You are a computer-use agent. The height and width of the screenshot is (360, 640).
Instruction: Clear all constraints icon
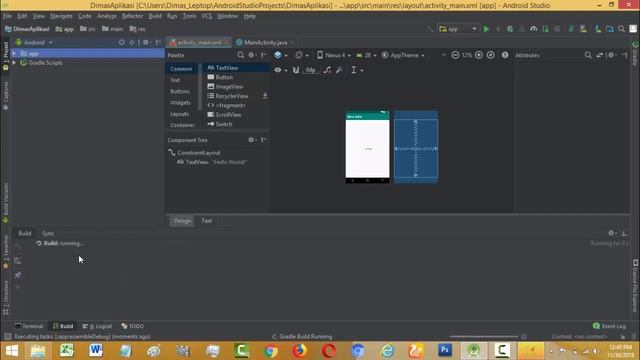pos(327,70)
